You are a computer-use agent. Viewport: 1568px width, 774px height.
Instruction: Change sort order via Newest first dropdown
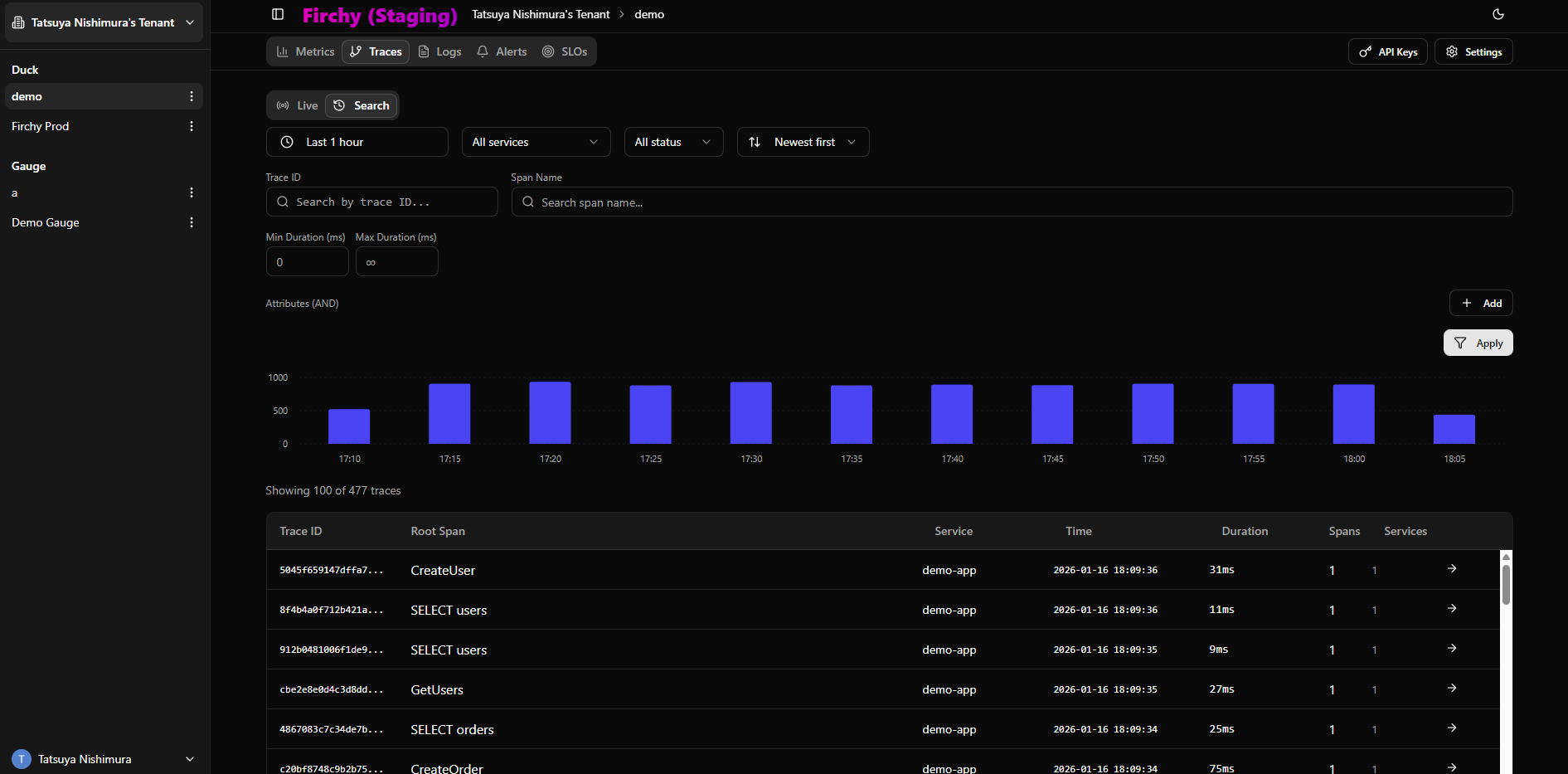(802, 142)
